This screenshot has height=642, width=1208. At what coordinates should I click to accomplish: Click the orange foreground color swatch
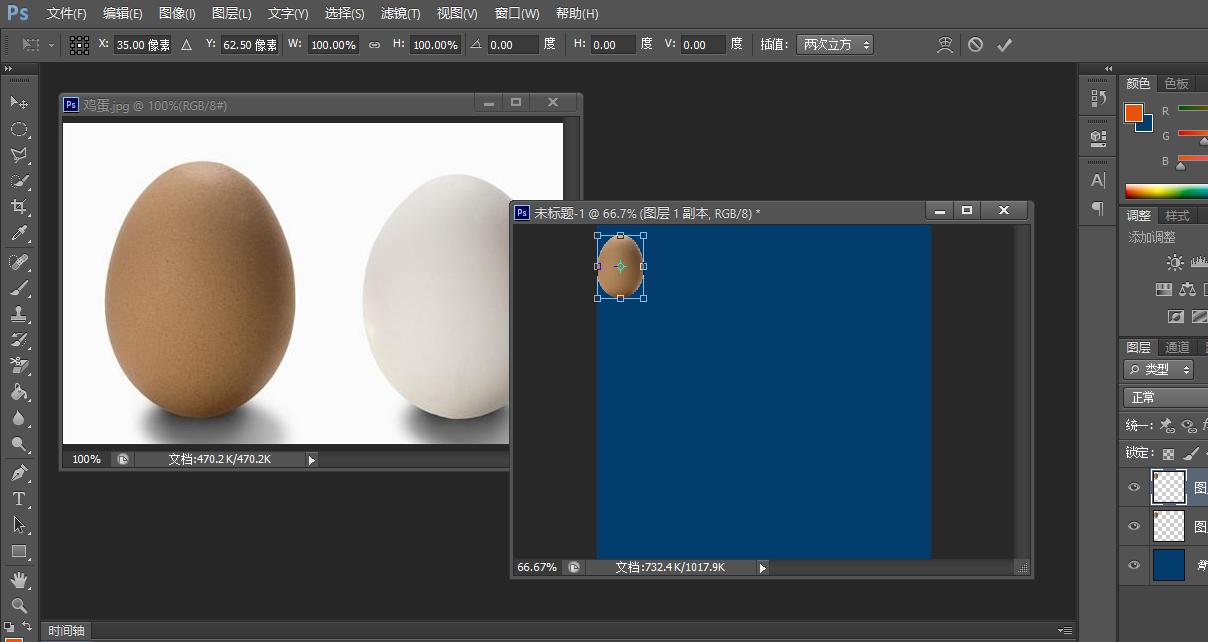(1133, 112)
